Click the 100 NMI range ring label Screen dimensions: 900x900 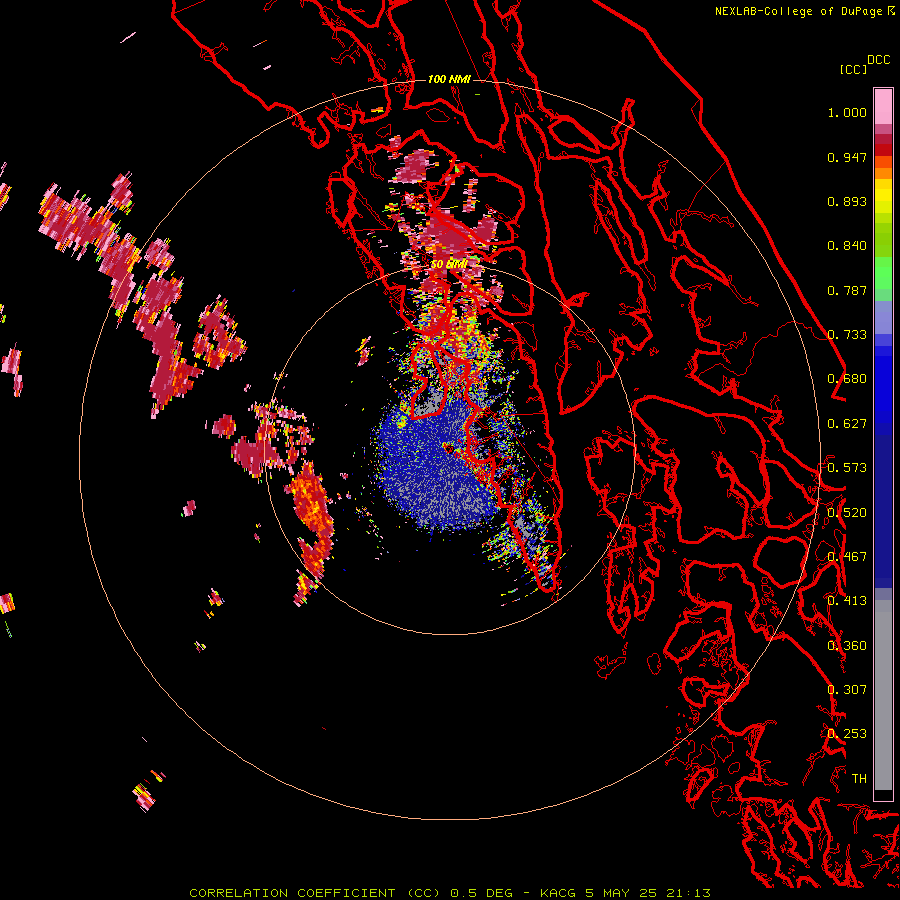point(449,79)
